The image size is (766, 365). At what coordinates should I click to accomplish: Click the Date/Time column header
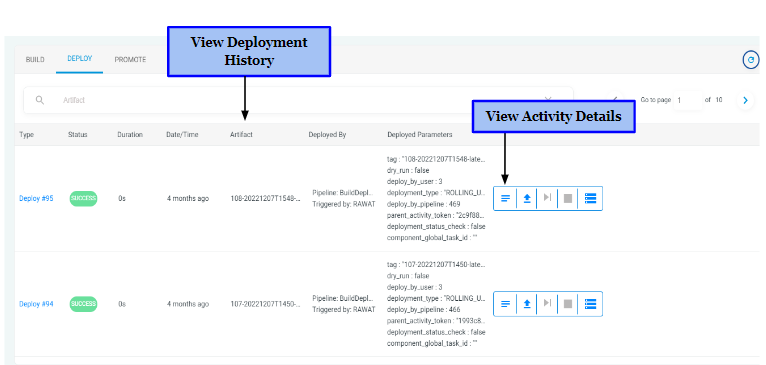tap(182, 135)
